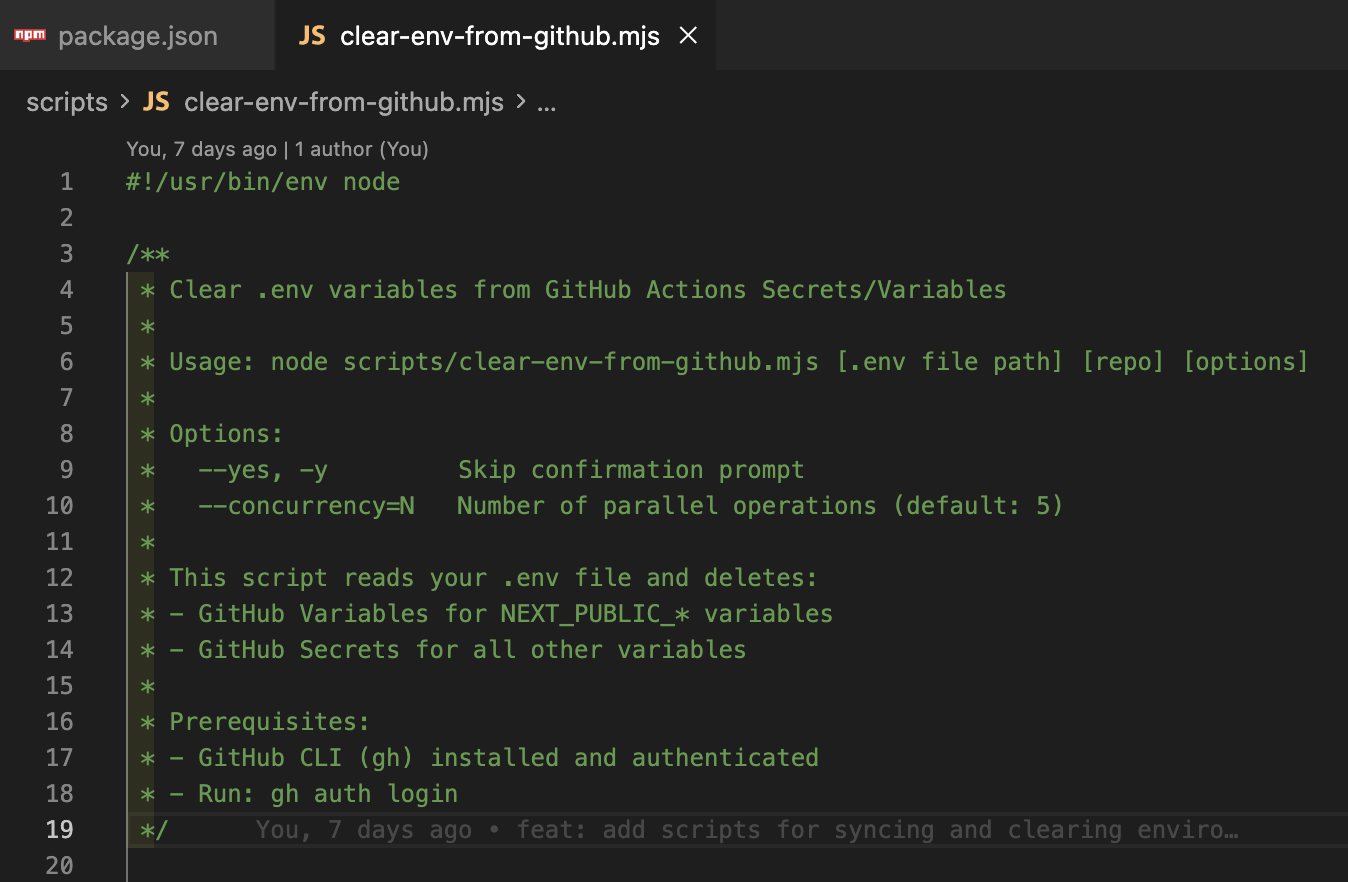The width and height of the screenshot is (1348, 882).
Task: Open the "You, 7 days ago" CodeLens
Action: (x=201, y=149)
